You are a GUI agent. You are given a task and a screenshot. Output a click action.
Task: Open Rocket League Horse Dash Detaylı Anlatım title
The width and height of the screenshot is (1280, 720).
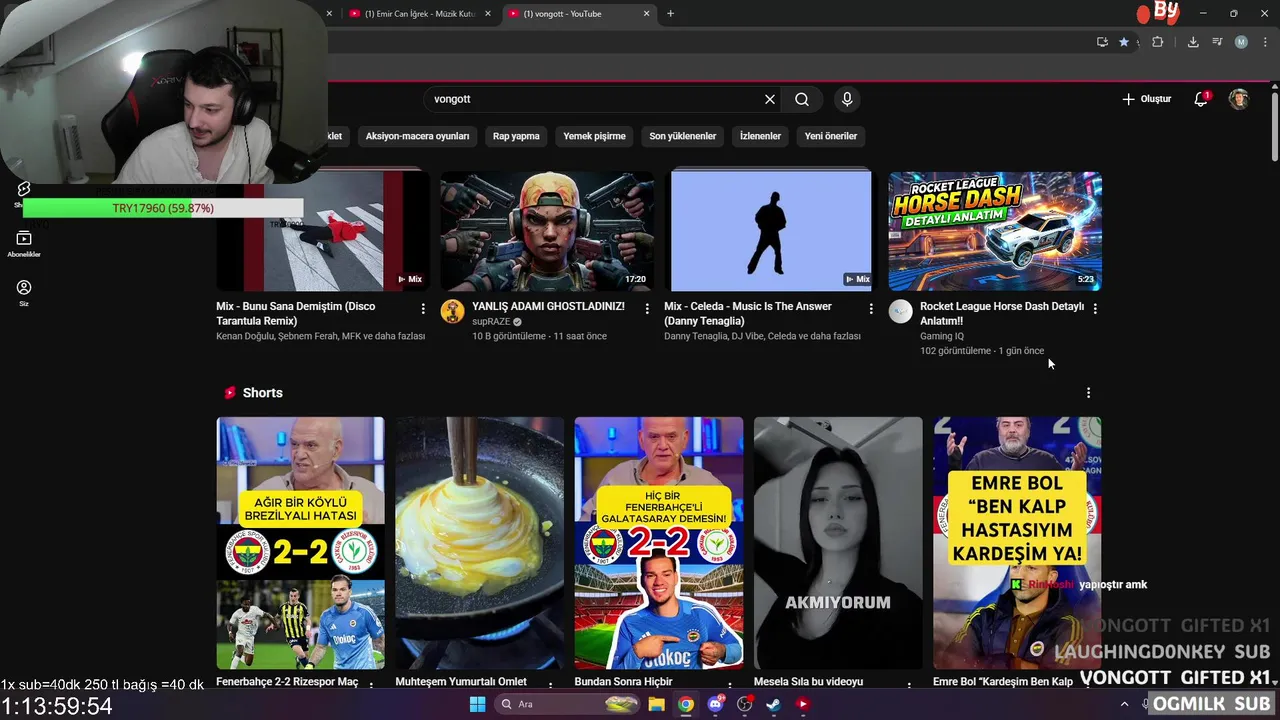[x=1002, y=313]
